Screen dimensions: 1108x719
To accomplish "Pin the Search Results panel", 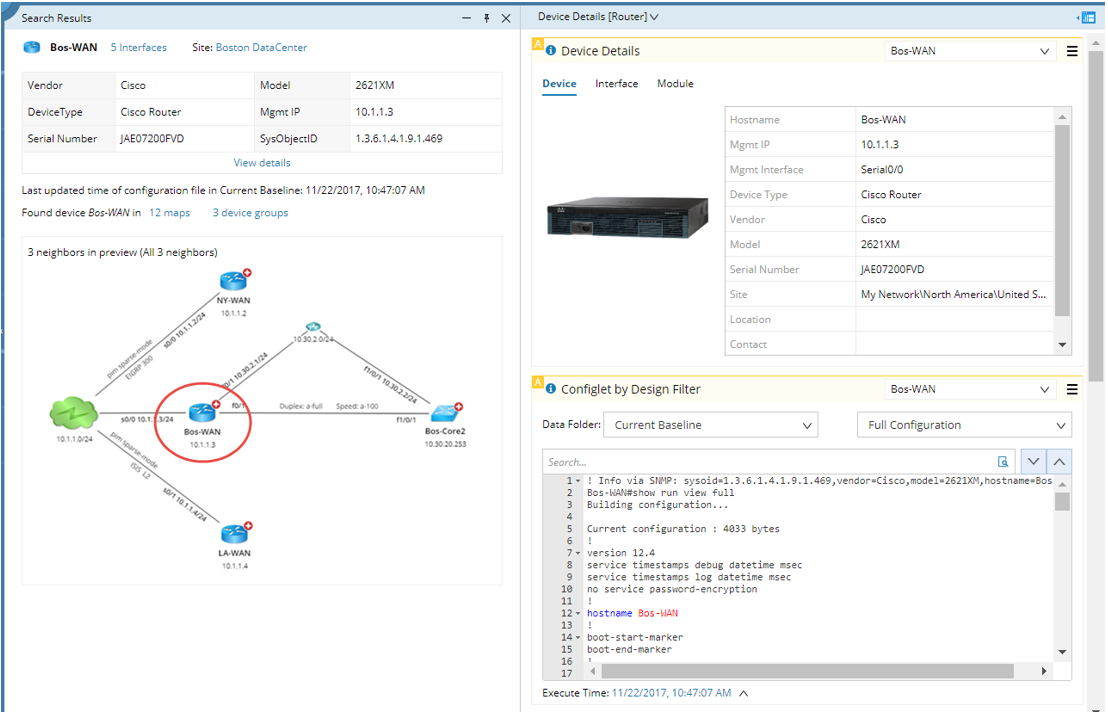I will pos(487,18).
